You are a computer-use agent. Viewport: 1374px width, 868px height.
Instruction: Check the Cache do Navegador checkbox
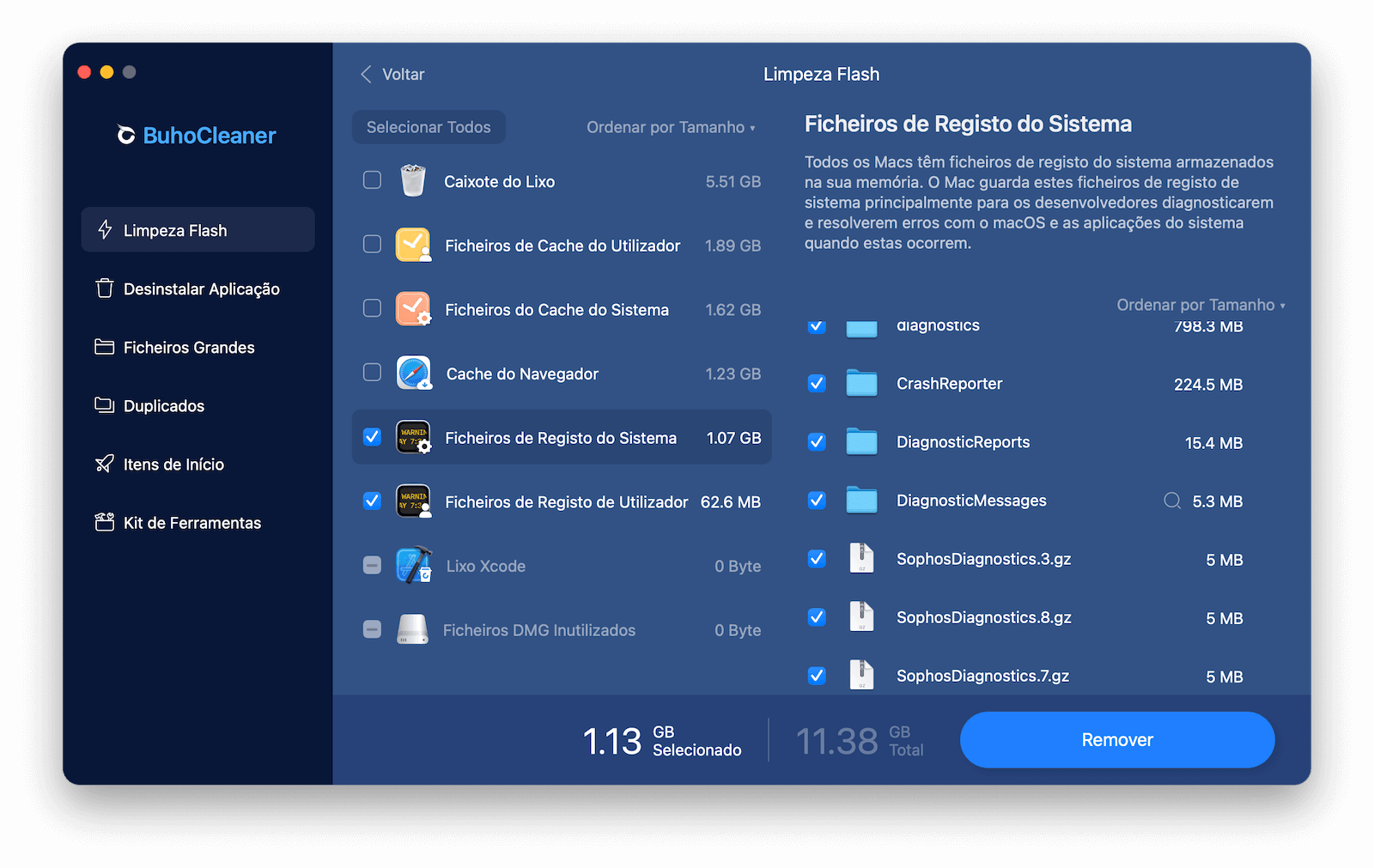pyautogui.click(x=372, y=373)
